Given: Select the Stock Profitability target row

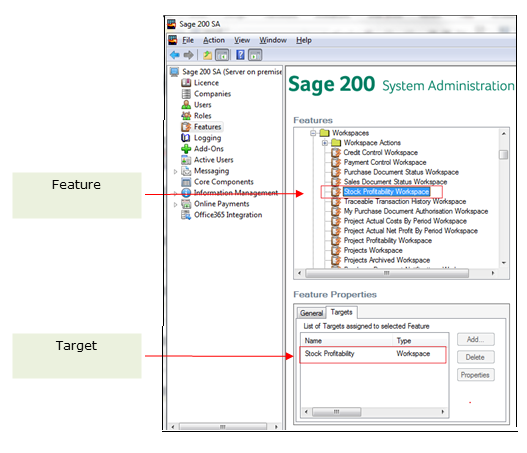Looking at the screenshot, I should click(373, 354).
